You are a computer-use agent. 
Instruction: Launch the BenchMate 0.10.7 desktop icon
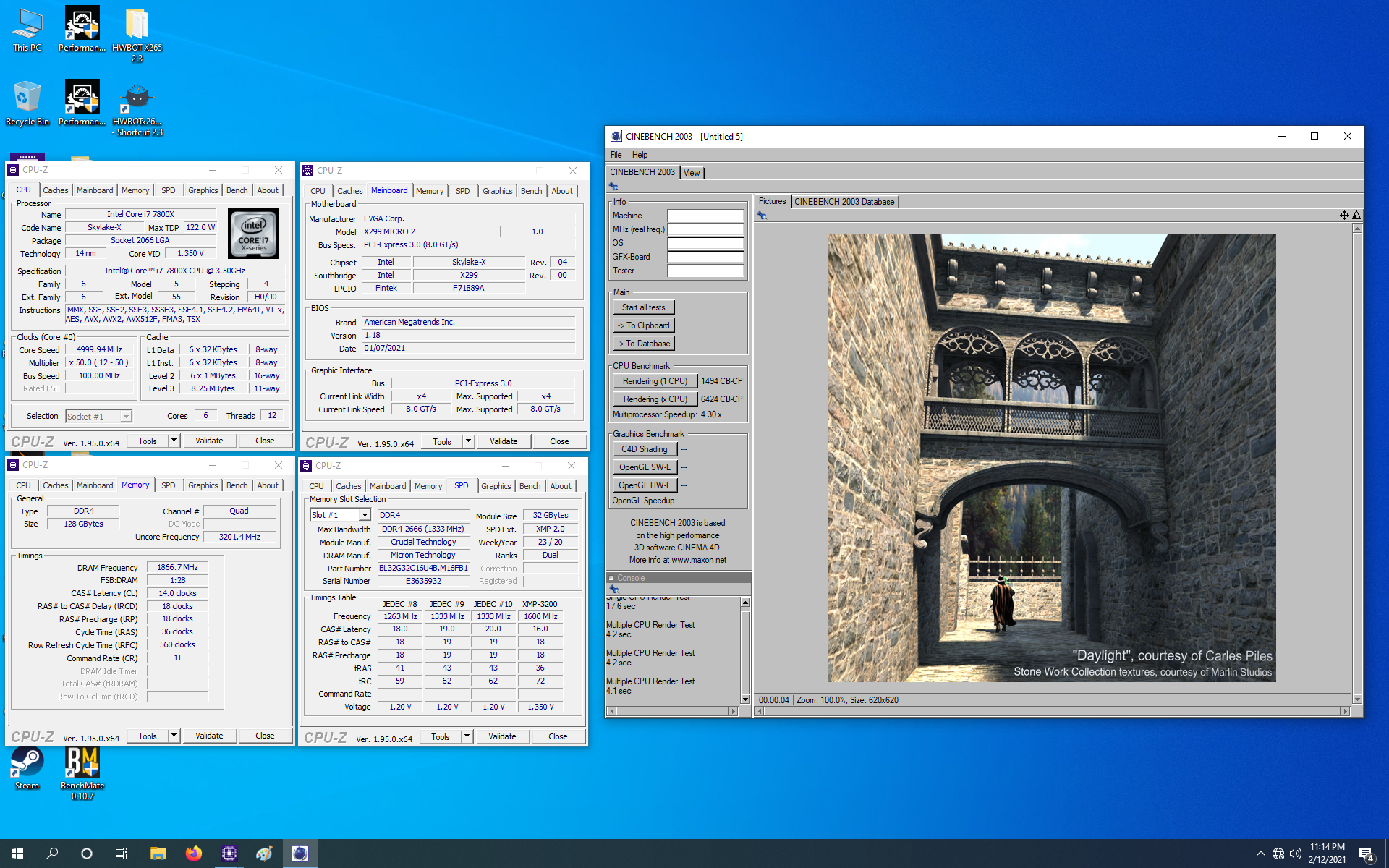coord(82,773)
